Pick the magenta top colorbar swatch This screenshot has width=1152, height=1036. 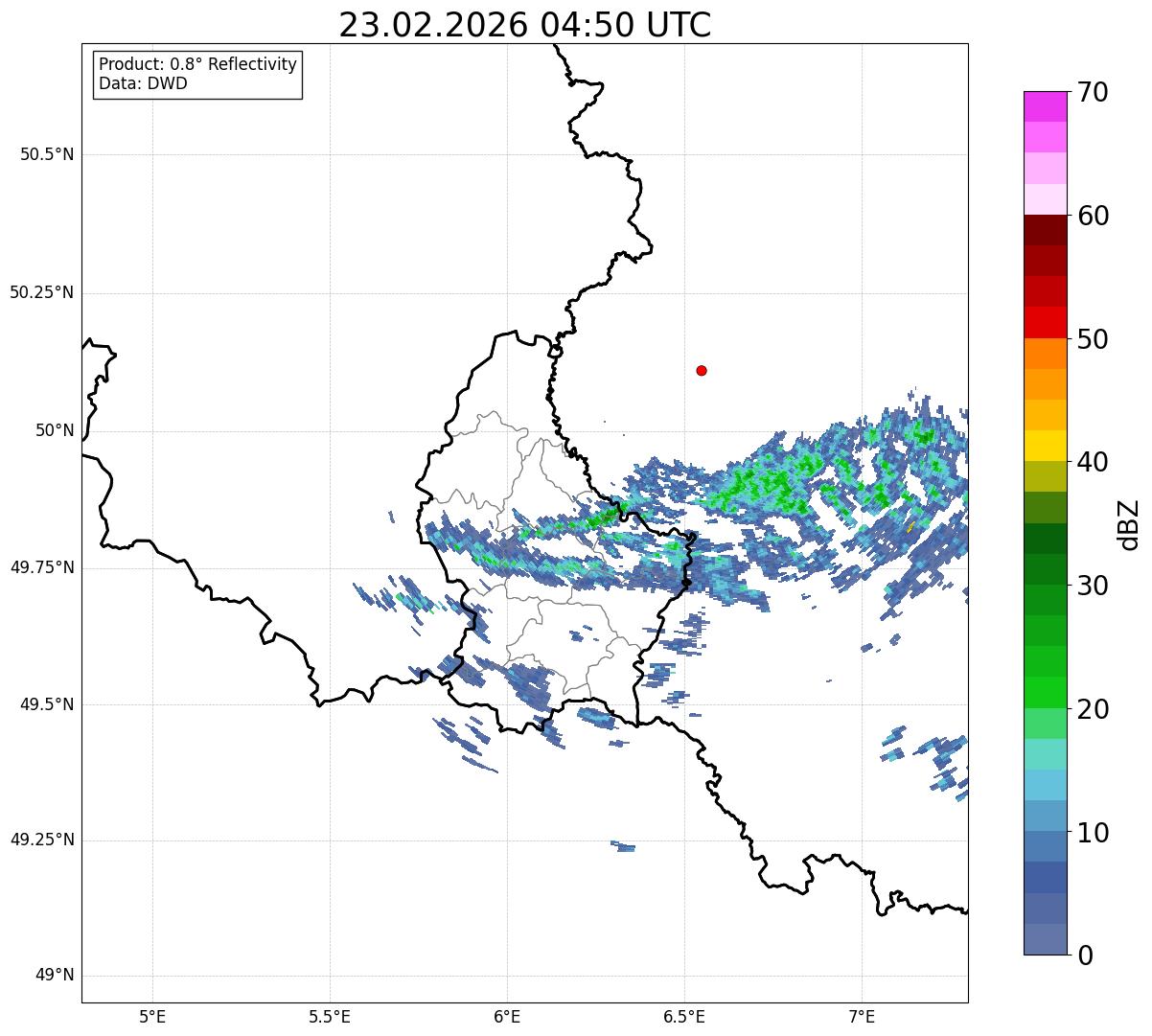pos(1046,106)
